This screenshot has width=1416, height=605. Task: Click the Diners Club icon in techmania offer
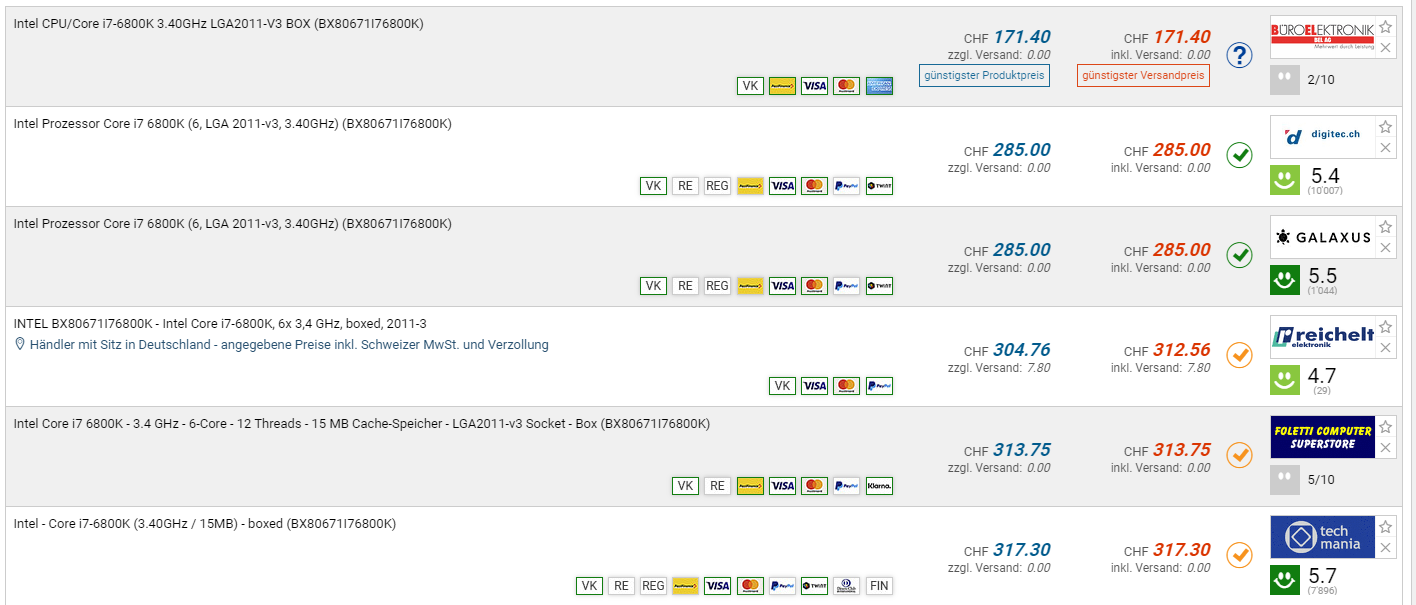coord(846,586)
